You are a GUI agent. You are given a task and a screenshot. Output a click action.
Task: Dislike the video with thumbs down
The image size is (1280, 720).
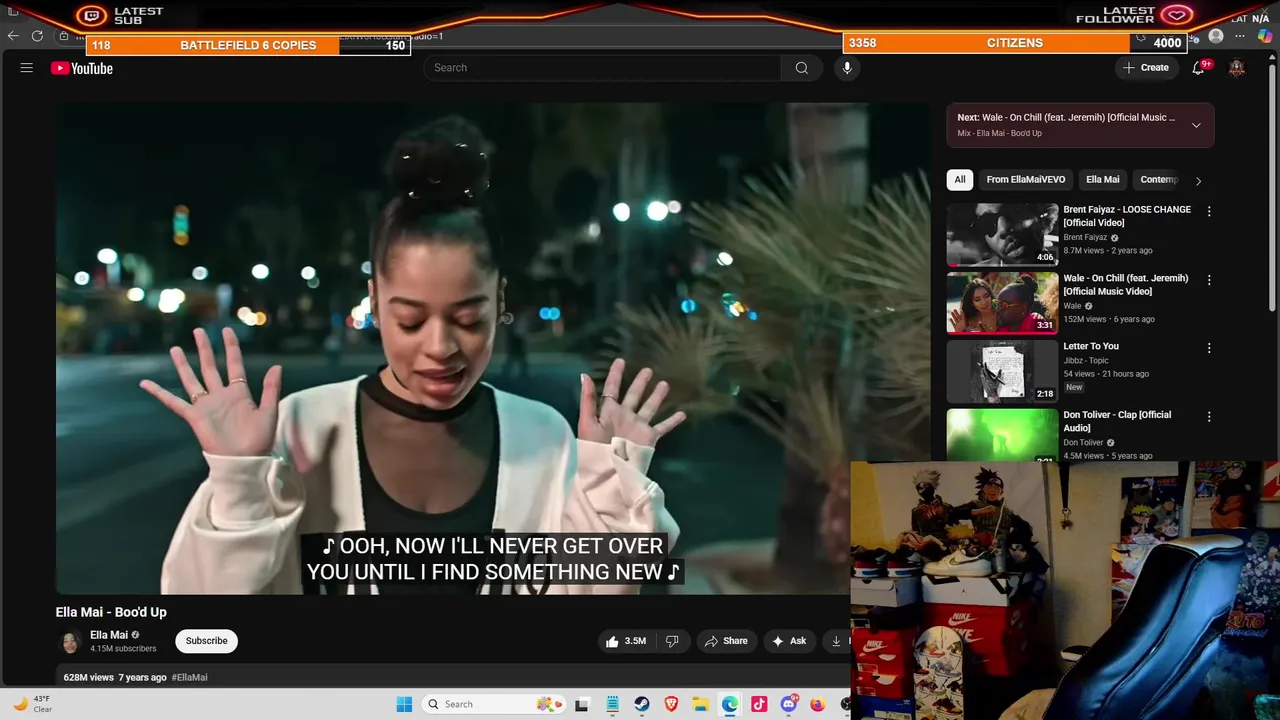pyautogui.click(x=672, y=641)
